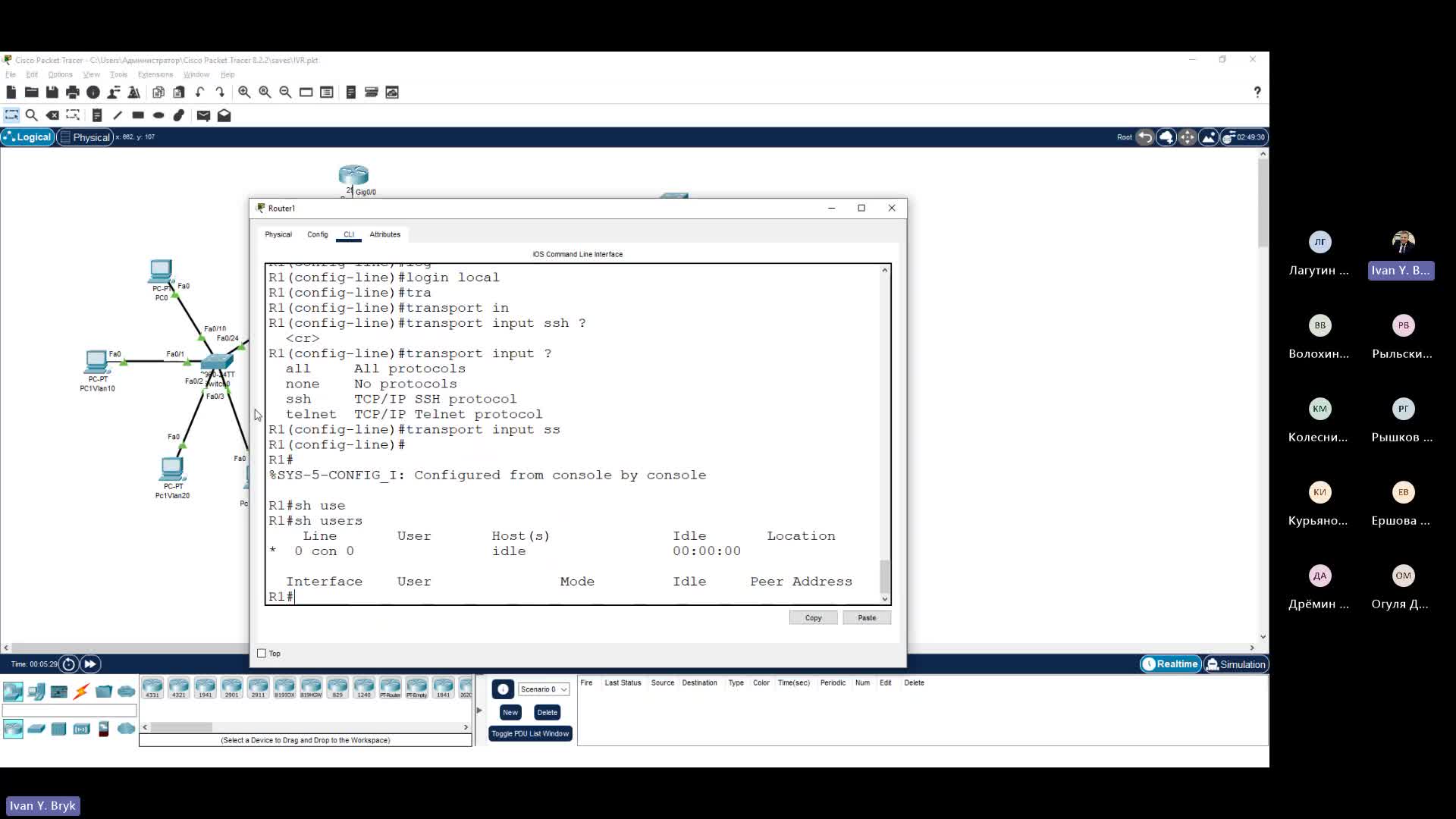Click the New Cluster cloud icon
Viewport: 1456px width, 819px height.
(x=1166, y=137)
